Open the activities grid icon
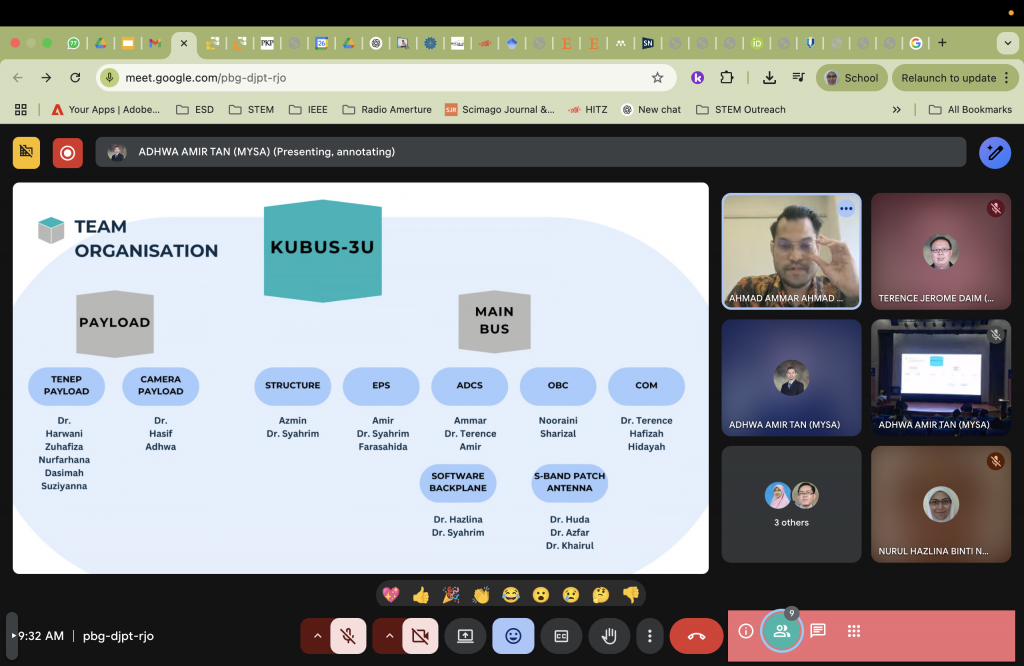Viewport: 1024px width, 666px height. 854,631
